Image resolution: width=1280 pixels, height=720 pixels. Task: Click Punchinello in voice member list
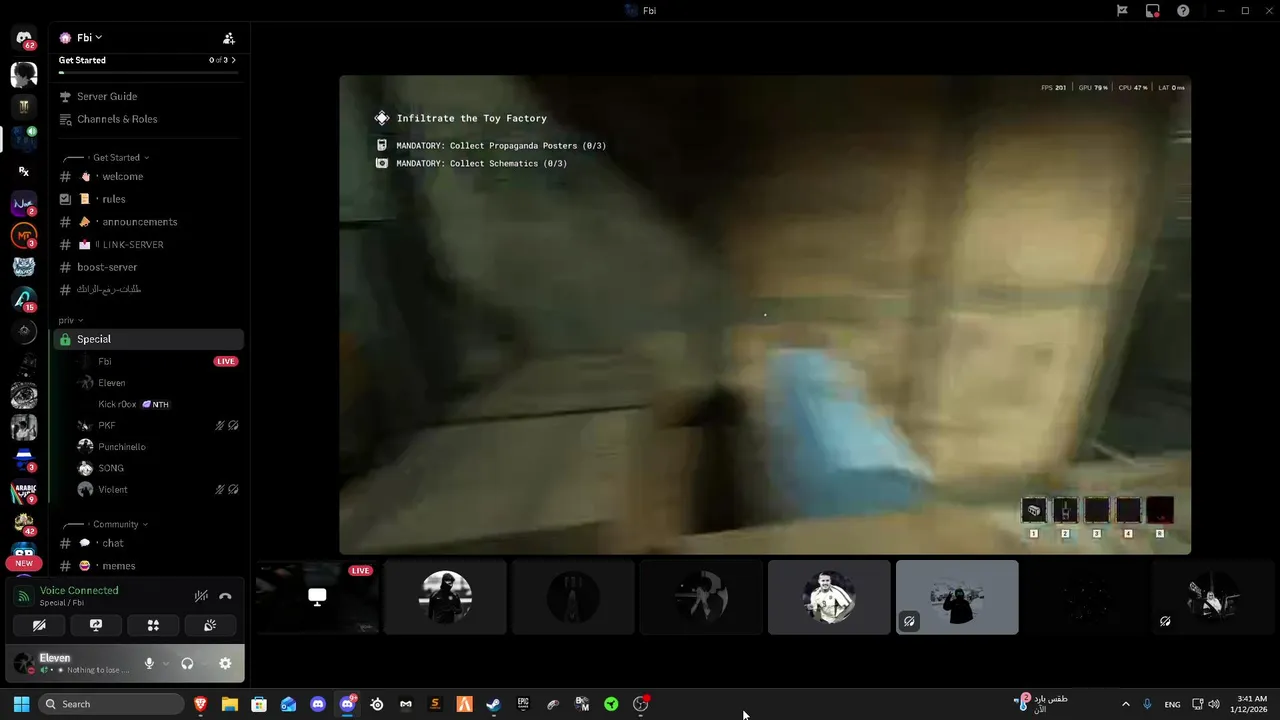158,447
